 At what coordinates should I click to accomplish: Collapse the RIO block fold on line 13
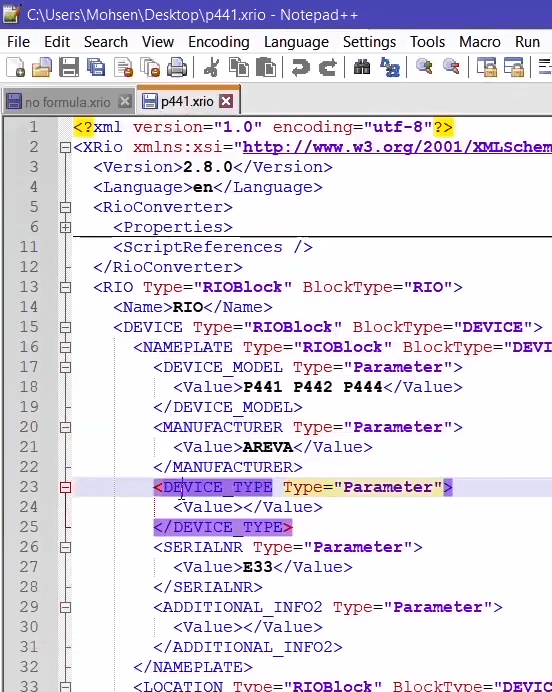click(x=65, y=287)
